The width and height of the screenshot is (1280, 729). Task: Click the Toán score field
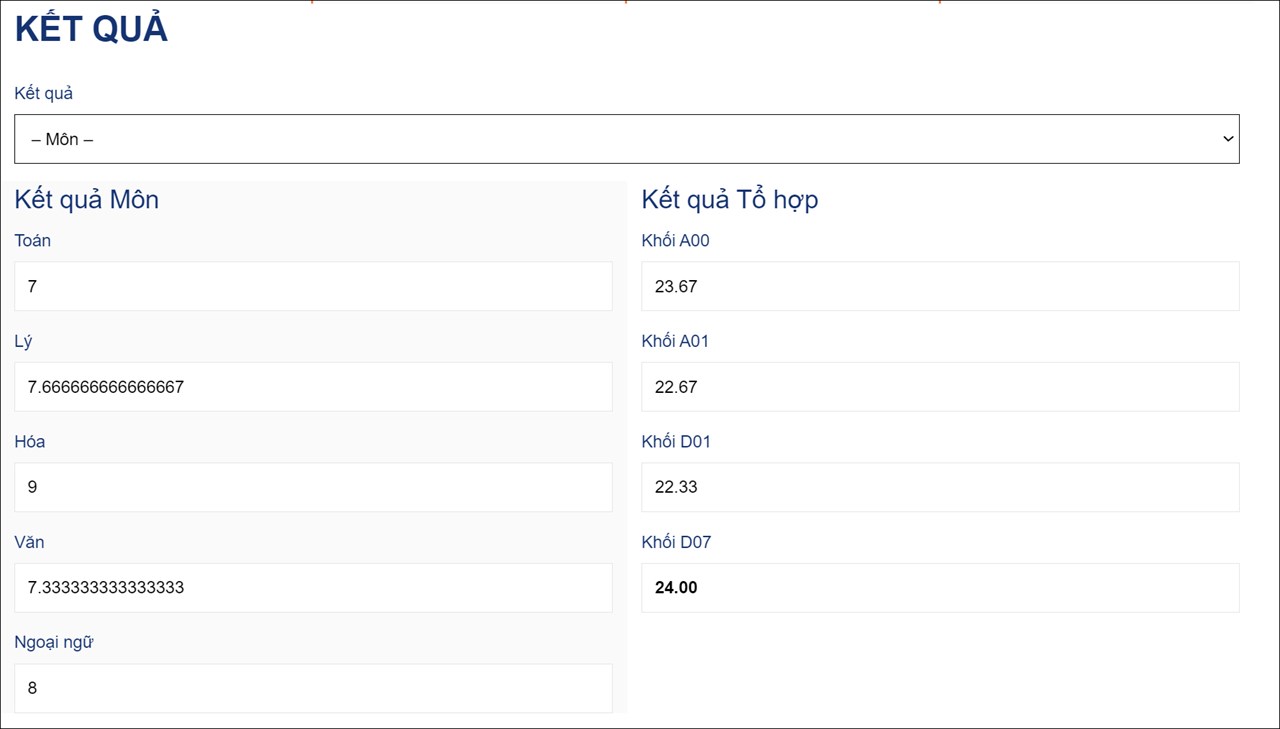pos(313,286)
